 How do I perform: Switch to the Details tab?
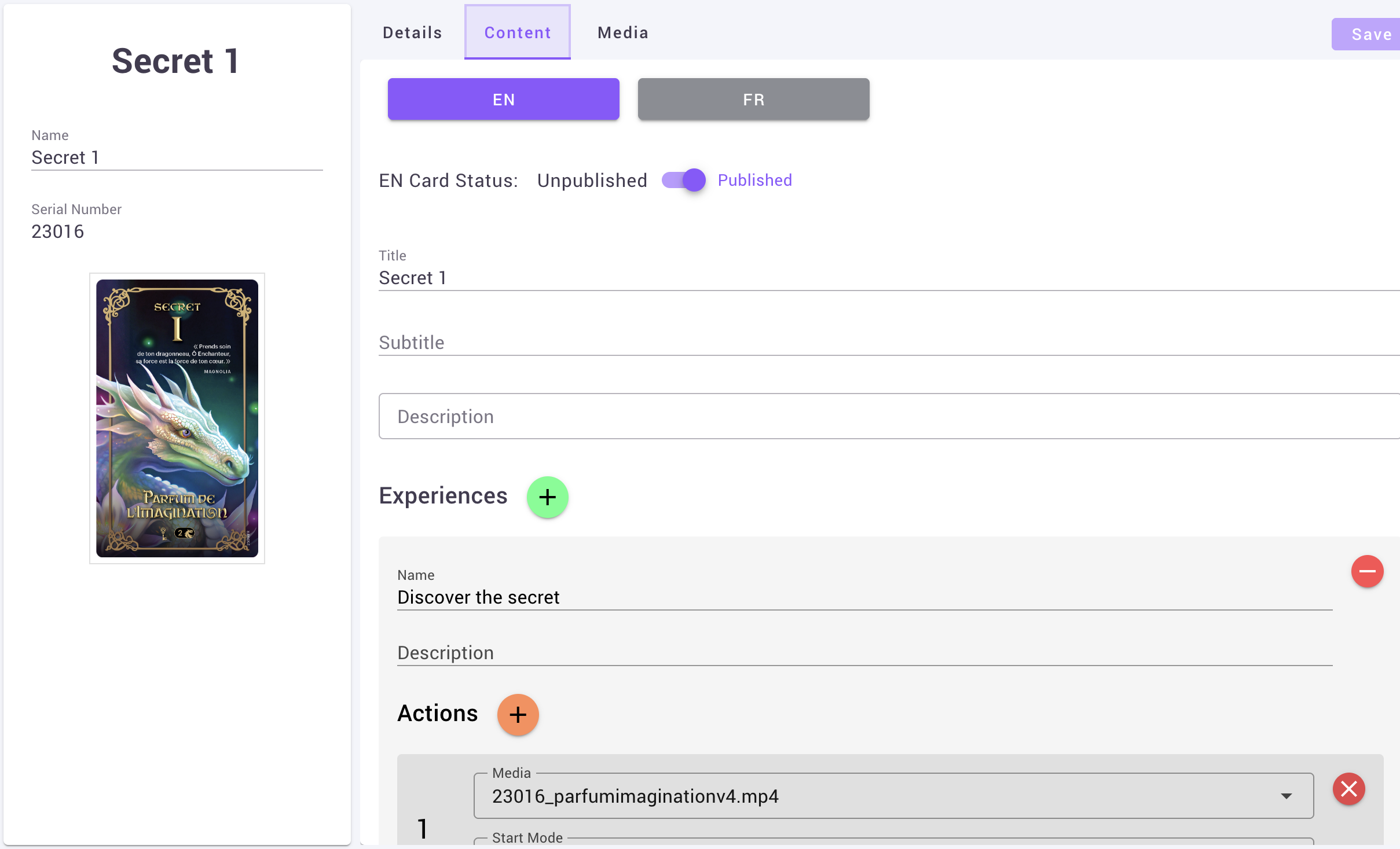point(412,33)
